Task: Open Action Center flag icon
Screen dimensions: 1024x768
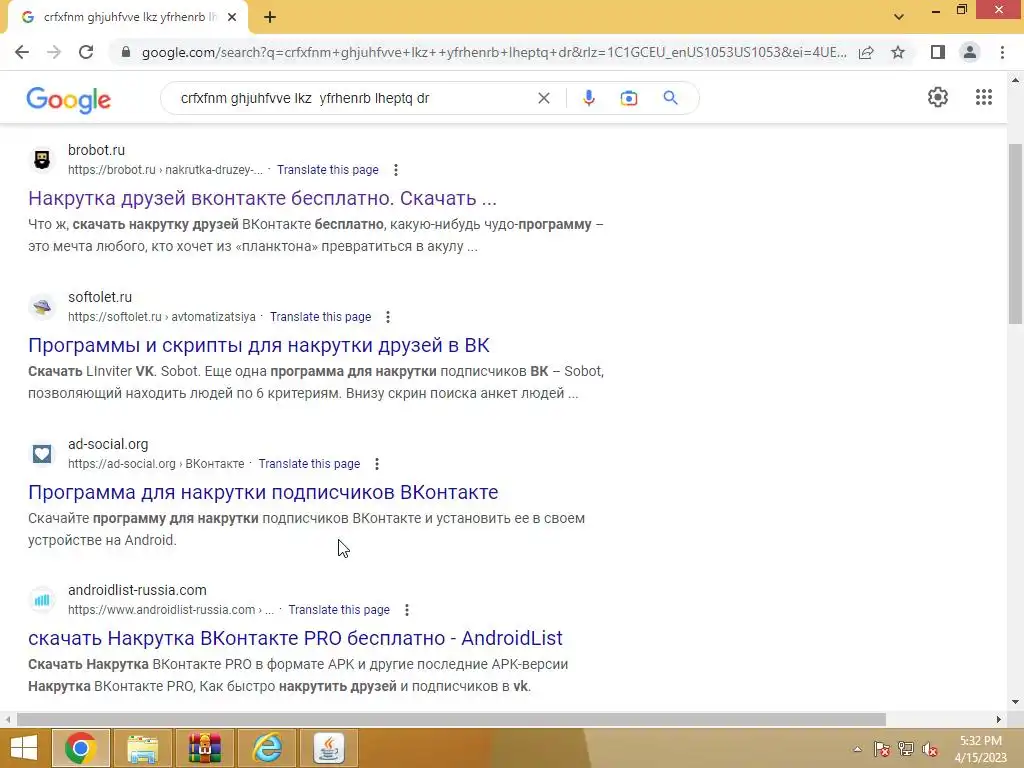Action: pyautogui.click(x=881, y=749)
